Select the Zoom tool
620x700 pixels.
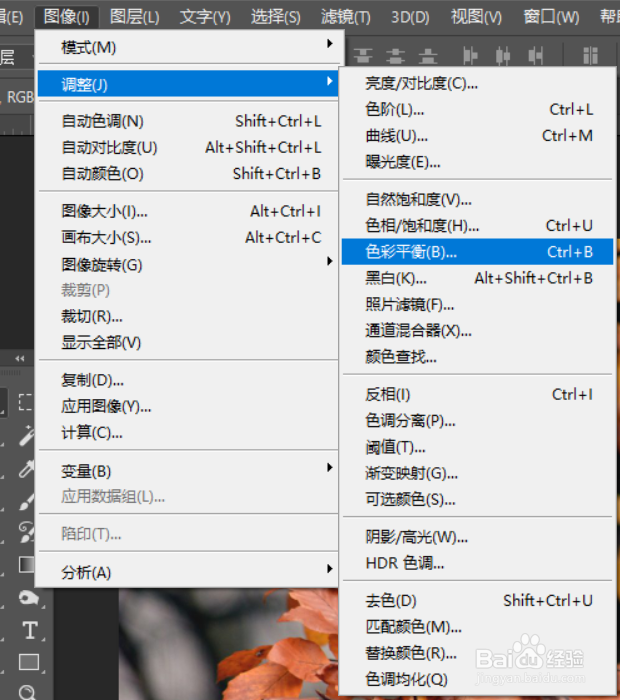coord(28,692)
